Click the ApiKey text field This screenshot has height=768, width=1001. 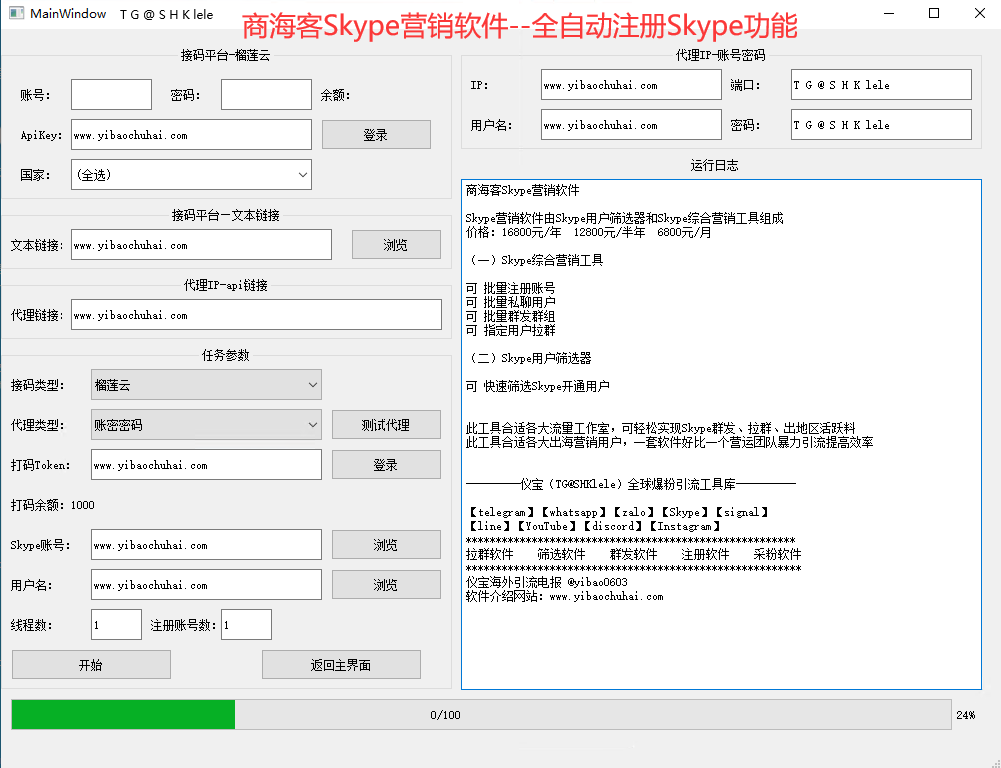point(191,135)
